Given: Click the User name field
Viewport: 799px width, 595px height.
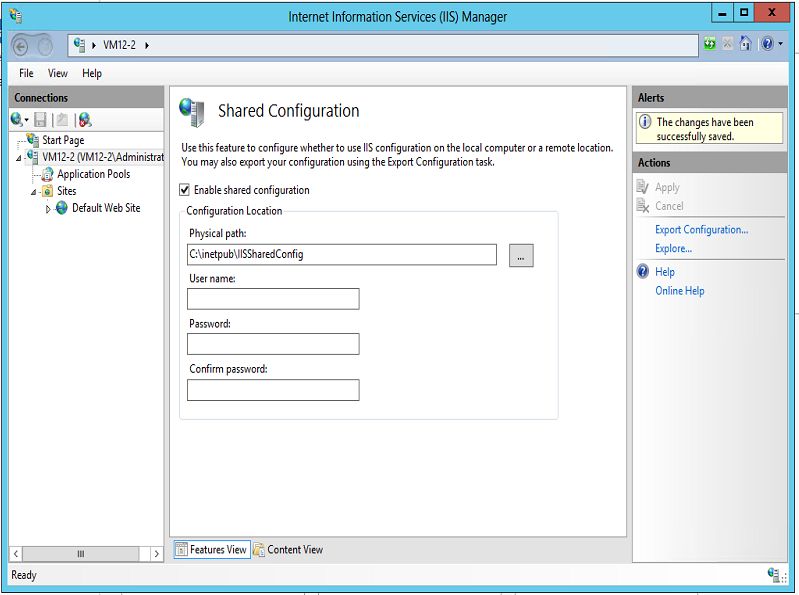Looking at the screenshot, I should coord(273,299).
